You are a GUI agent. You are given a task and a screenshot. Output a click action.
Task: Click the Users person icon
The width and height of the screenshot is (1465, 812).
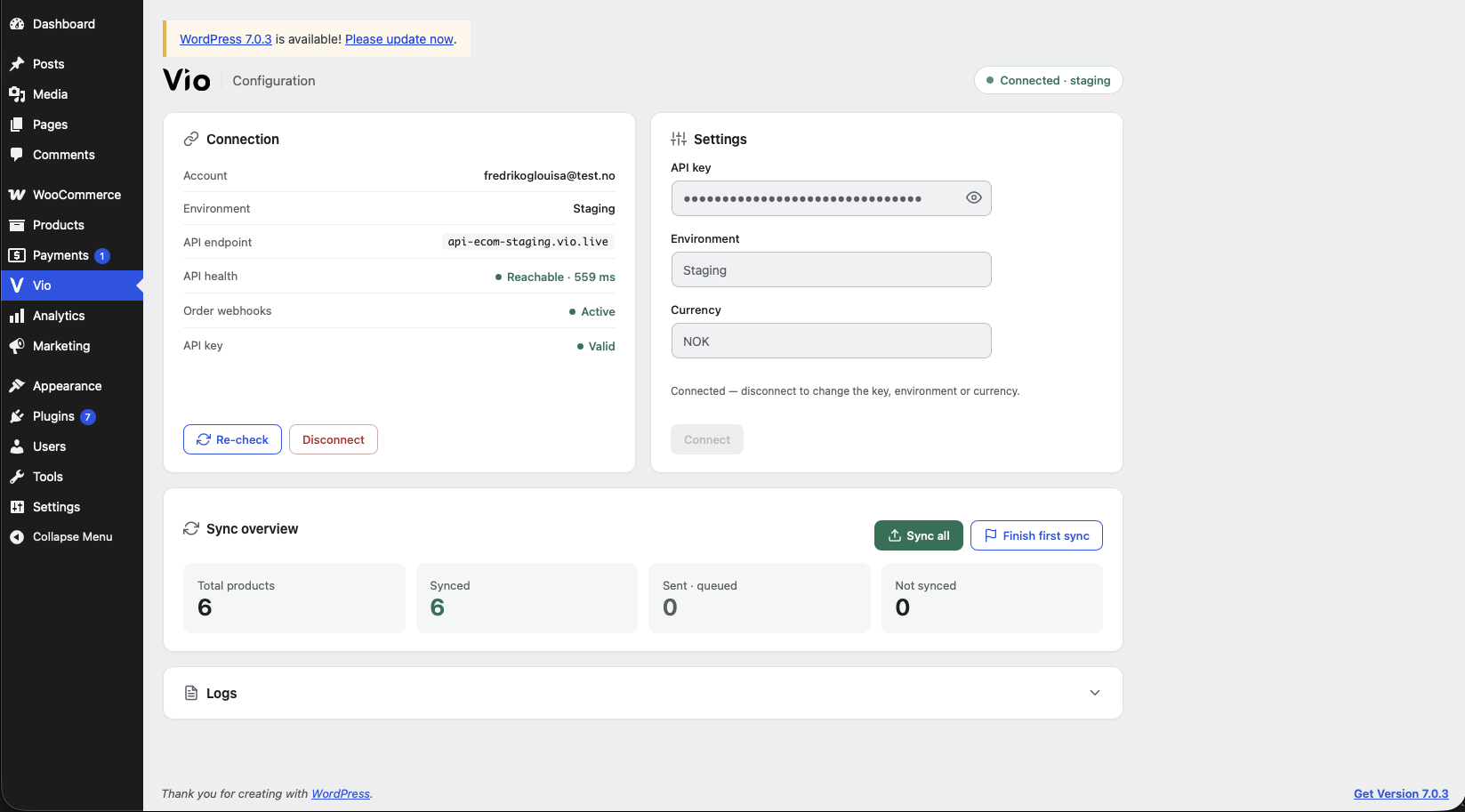click(x=17, y=446)
